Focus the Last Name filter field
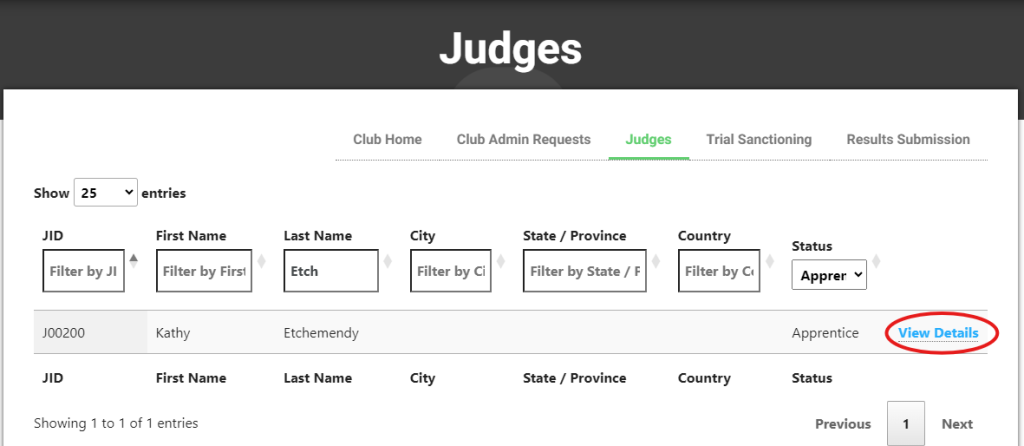1024x446 pixels. click(x=331, y=271)
